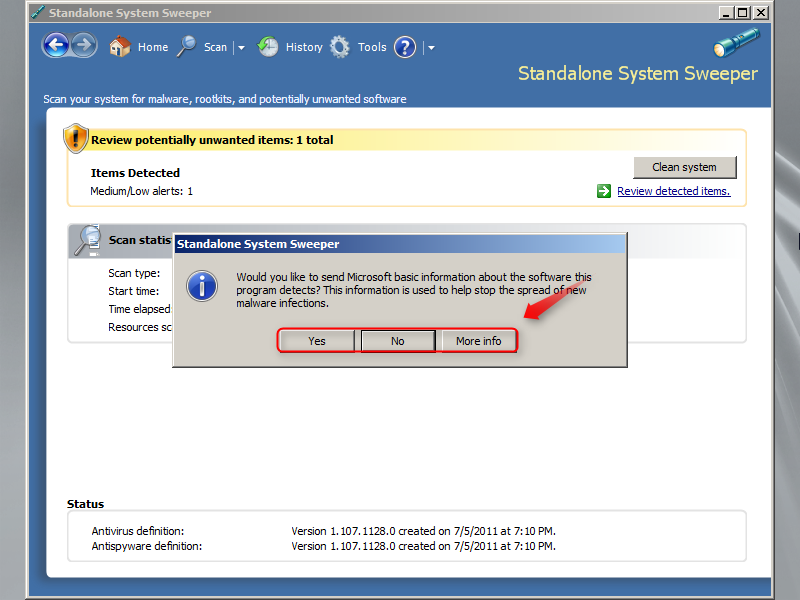Screen dimensions: 800x600
Task: Click the Tools gear icon
Action: pyautogui.click(x=340, y=46)
